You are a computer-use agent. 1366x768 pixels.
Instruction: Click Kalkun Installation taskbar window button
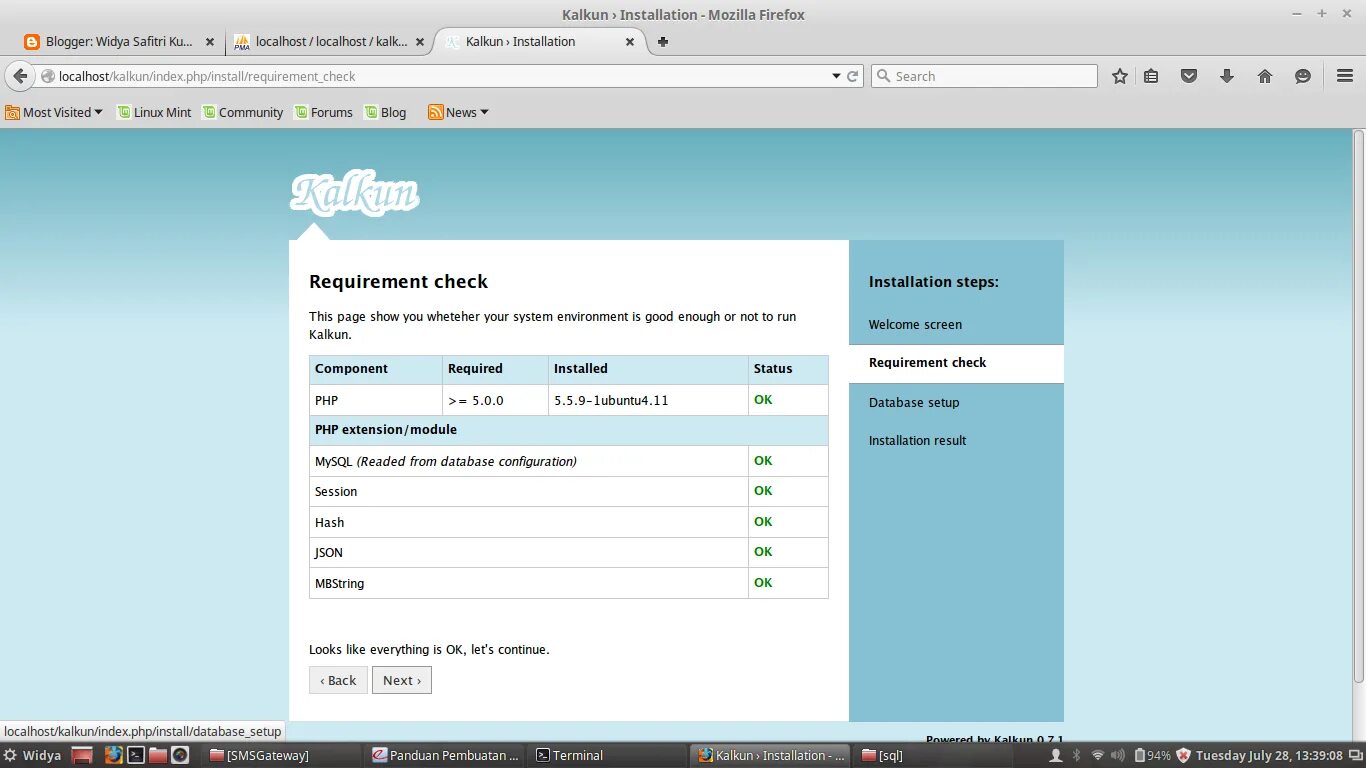click(770, 755)
